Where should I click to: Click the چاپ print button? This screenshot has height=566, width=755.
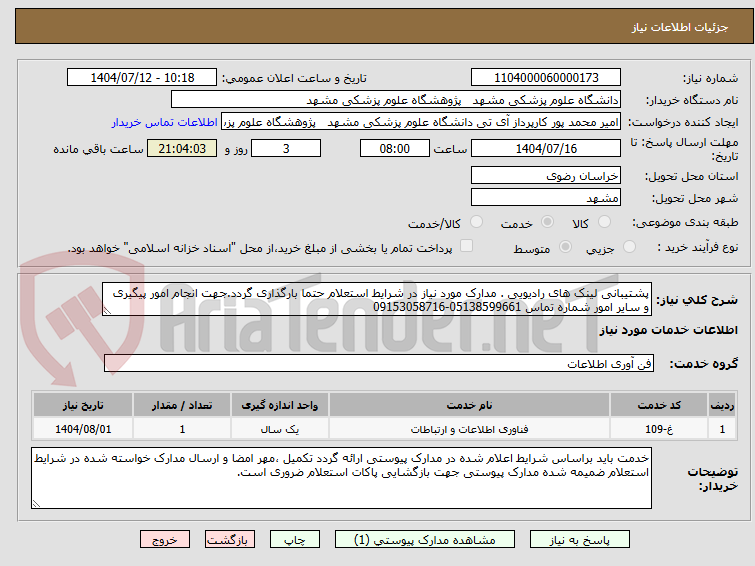295,540
